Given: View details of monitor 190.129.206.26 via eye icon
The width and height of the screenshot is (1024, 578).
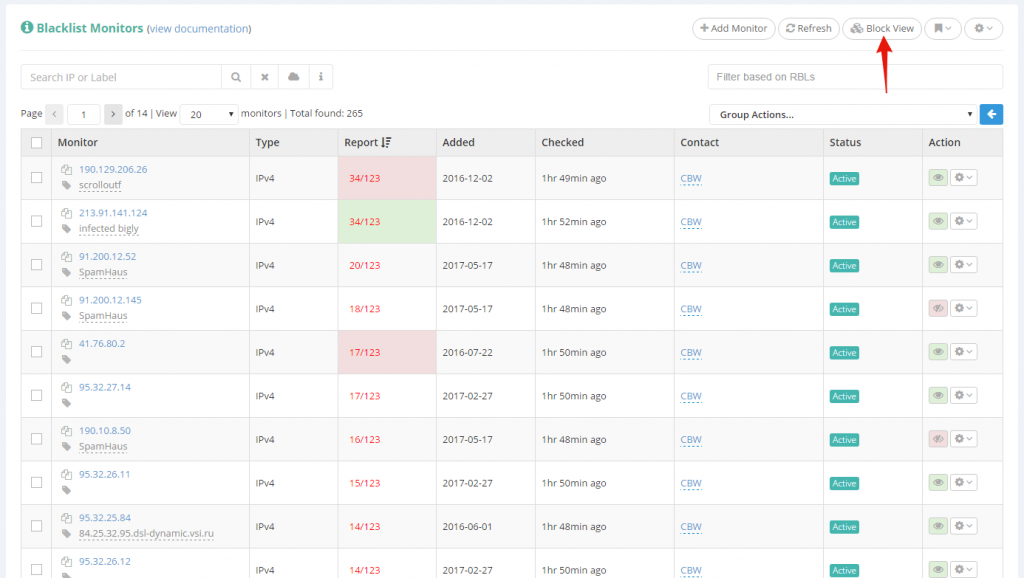Looking at the screenshot, I should point(937,177).
